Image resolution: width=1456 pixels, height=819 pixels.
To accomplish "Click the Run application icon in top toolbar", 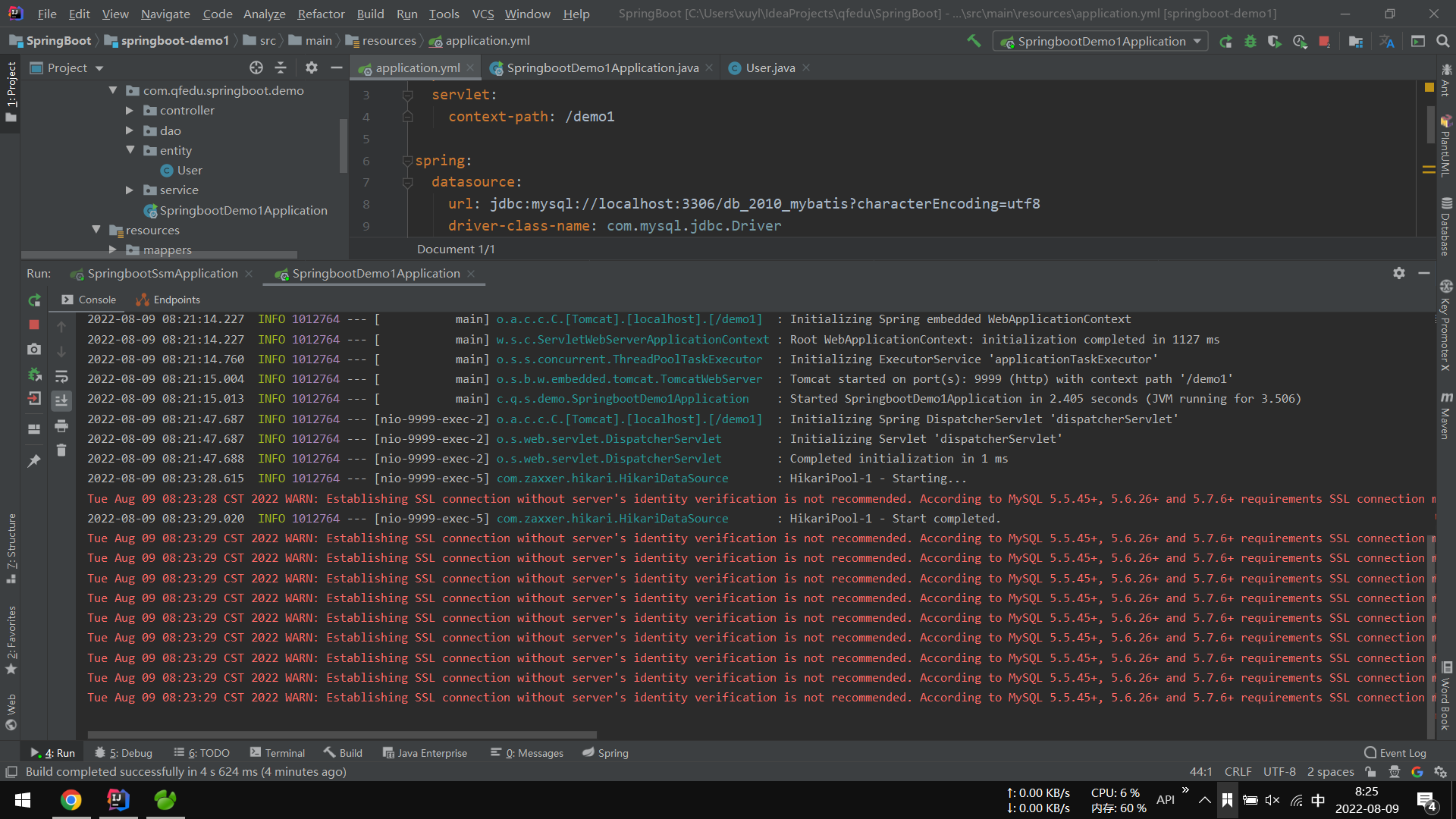I will coord(1225,41).
